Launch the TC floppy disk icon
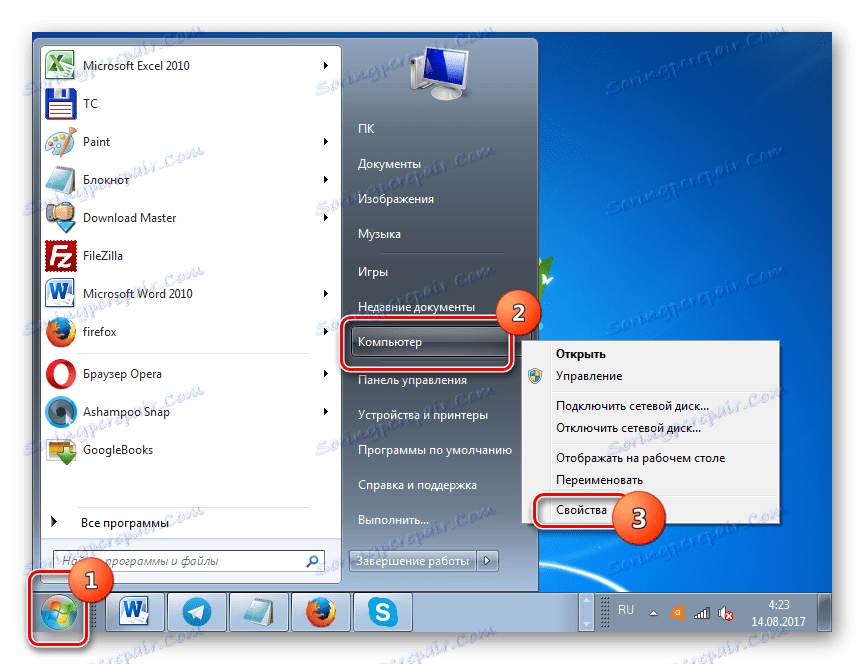The width and height of the screenshot is (864, 664). click(60, 104)
